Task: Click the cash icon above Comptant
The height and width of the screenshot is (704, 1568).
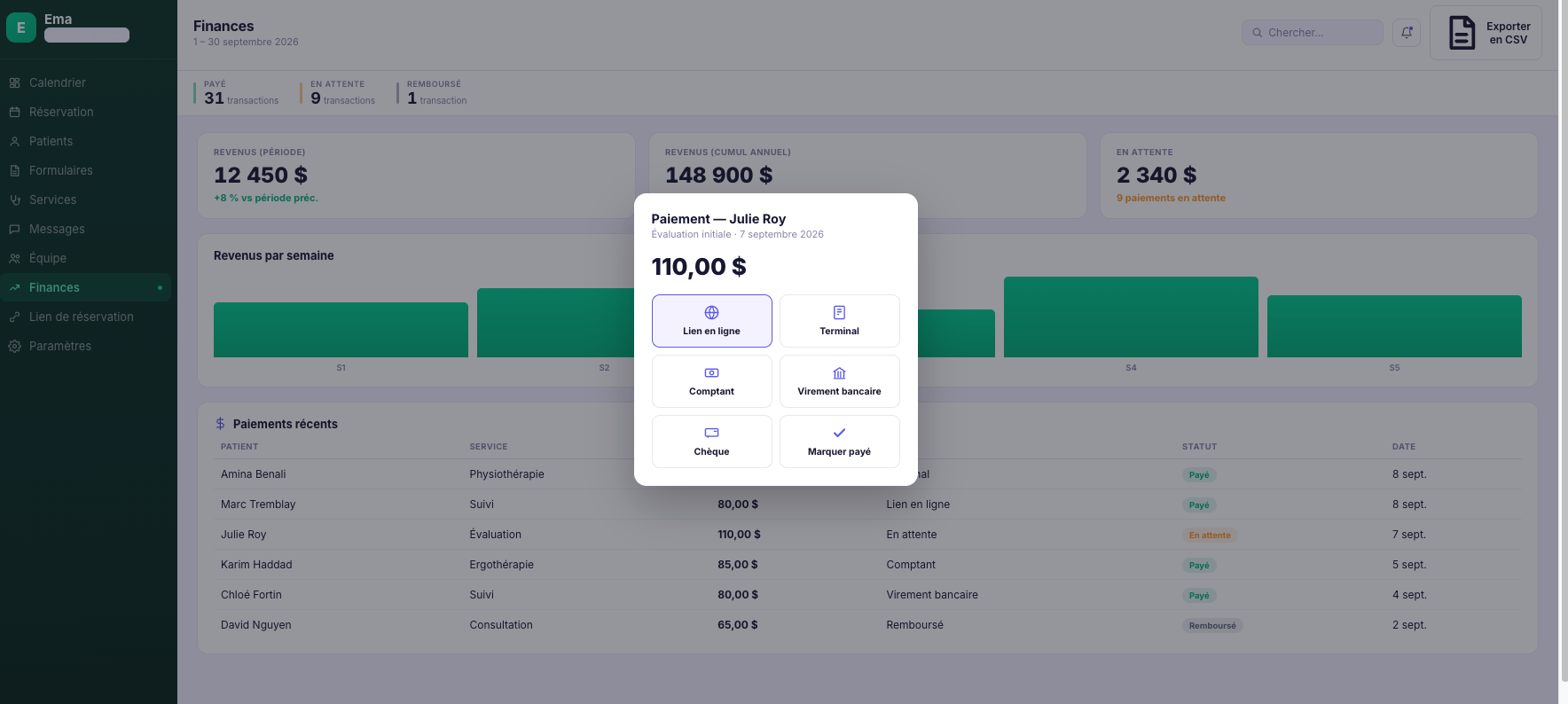Action: click(711, 372)
